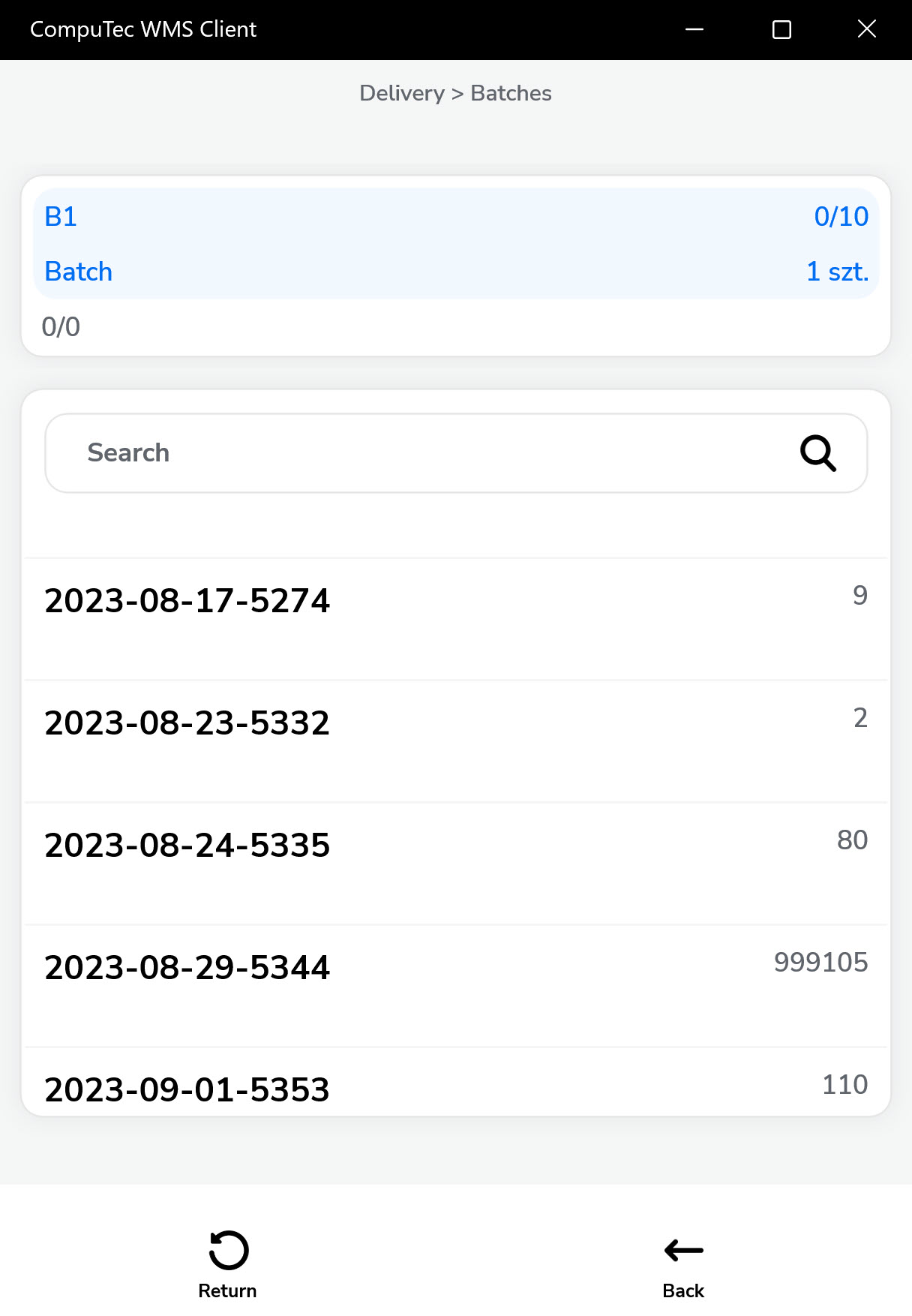The width and height of the screenshot is (912, 1316).
Task: Minimize the CompuTec WMS Client window
Action: coord(694,29)
